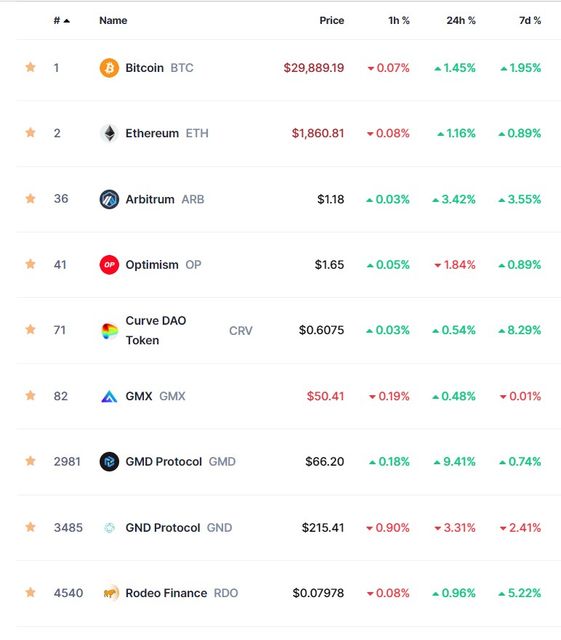The height and width of the screenshot is (640, 561).
Task: Click the Curve DAO Token rainbow logo
Action: click(x=109, y=331)
